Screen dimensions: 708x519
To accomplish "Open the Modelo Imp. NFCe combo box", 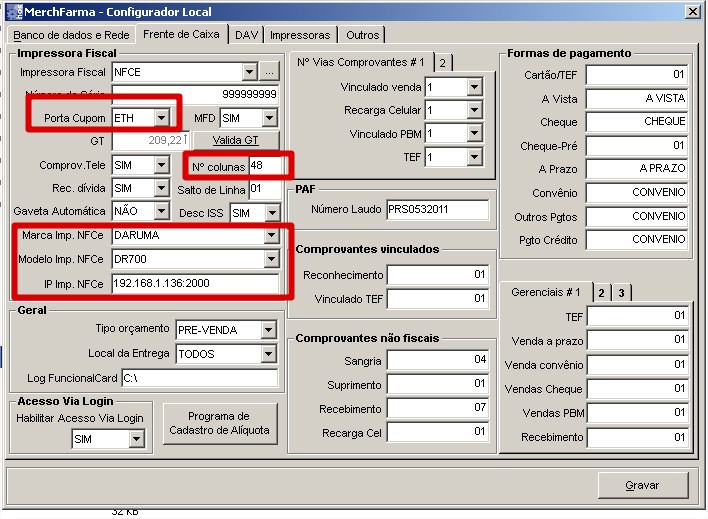I will point(270,260).
